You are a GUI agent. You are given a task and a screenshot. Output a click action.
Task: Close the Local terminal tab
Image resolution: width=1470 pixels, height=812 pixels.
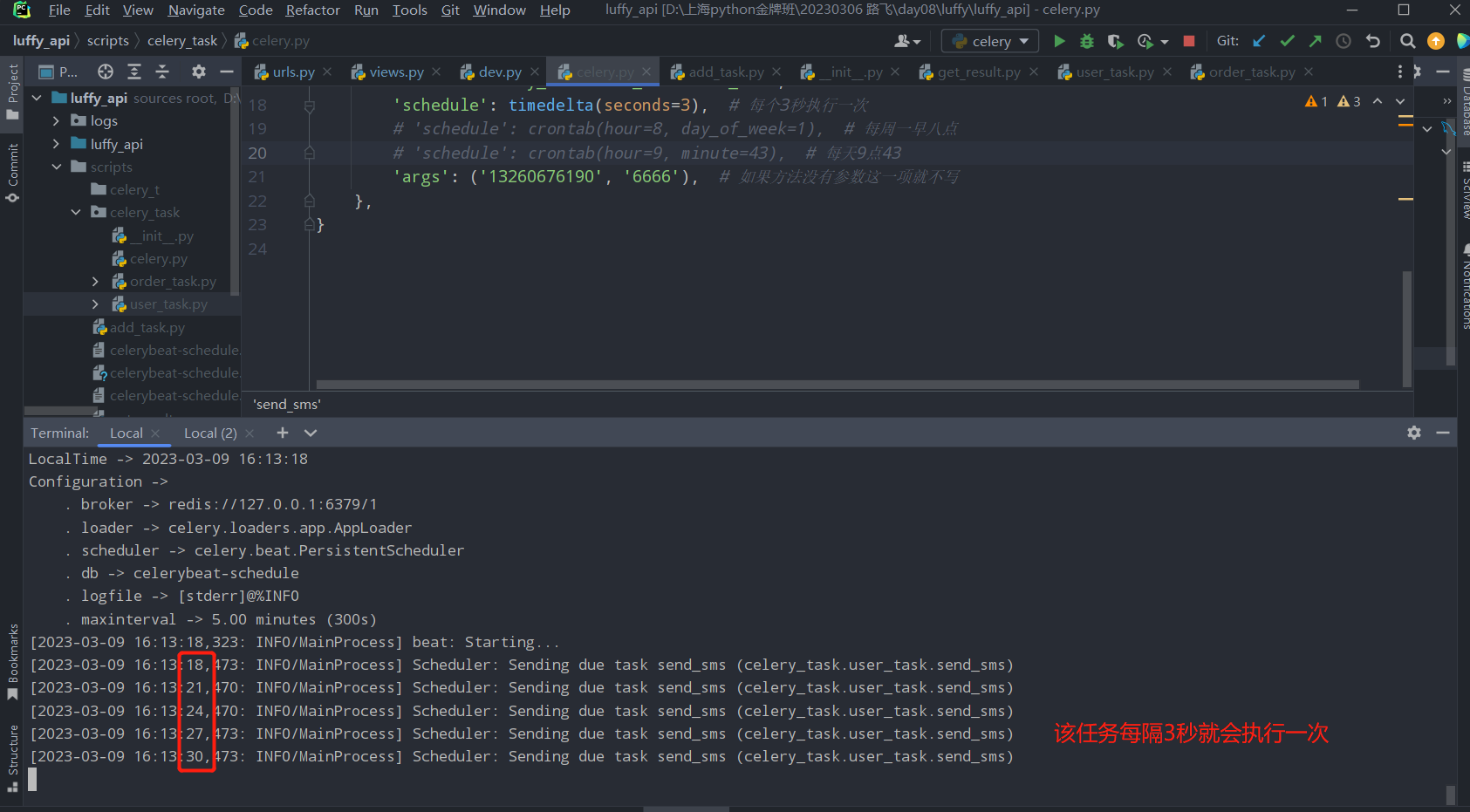[x=155, y=433]
